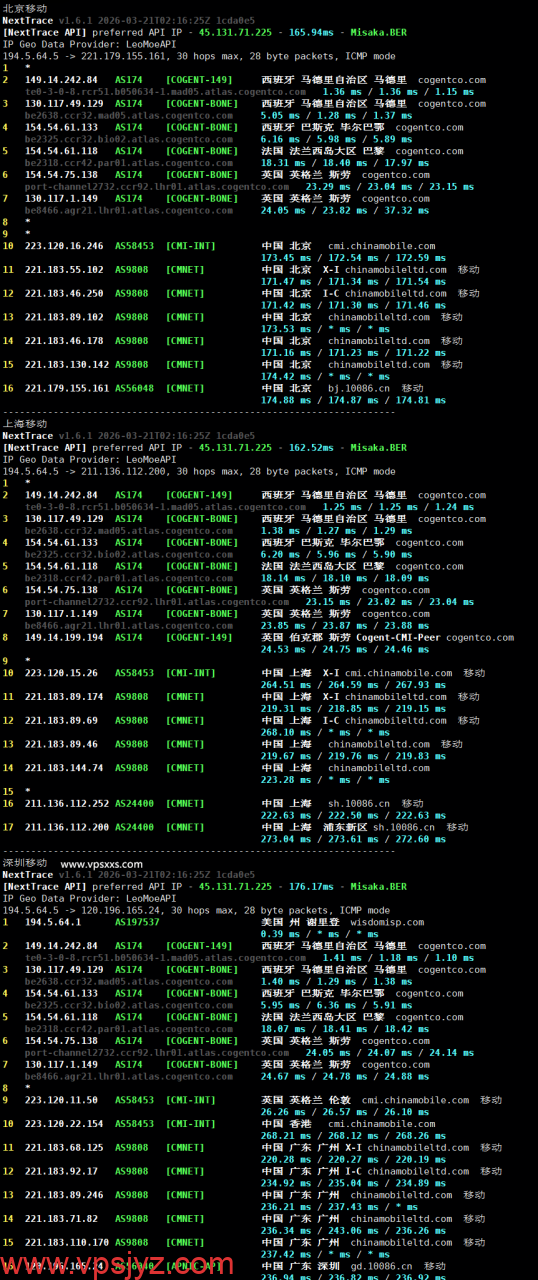Viewport: 538px width, 1280px height.
Task: Select hop IP 221.183.55.102
Action: pyautogui.click(x=64, y=270)
